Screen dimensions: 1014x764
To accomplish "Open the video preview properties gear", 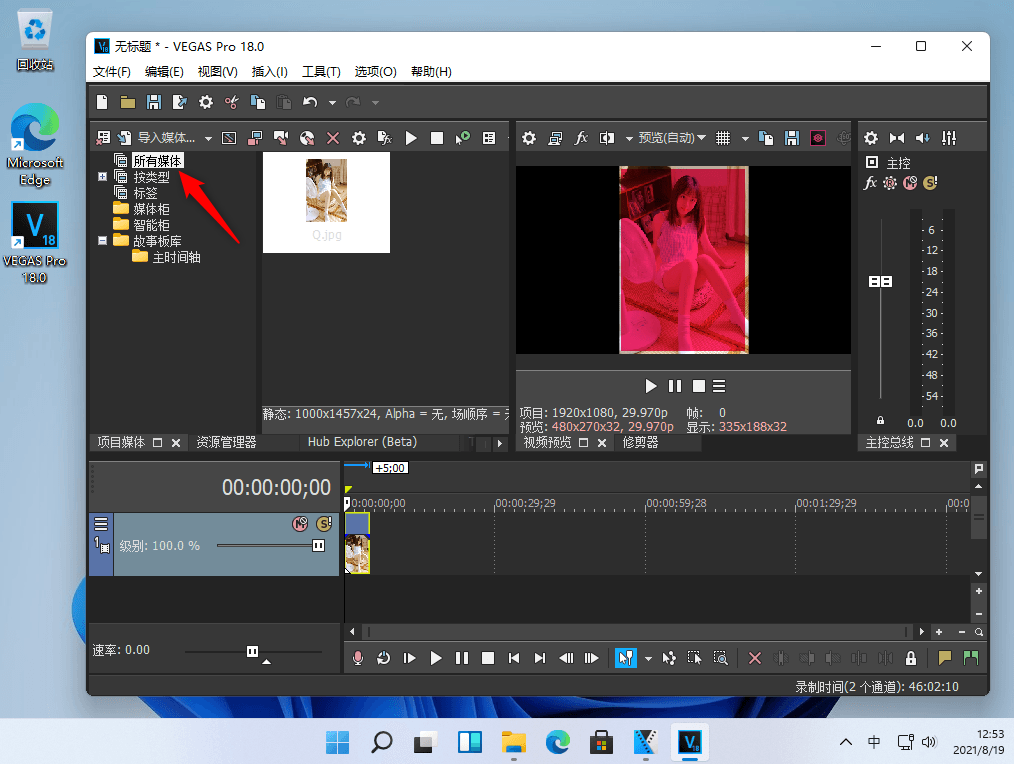I will [x=529, y=138].
